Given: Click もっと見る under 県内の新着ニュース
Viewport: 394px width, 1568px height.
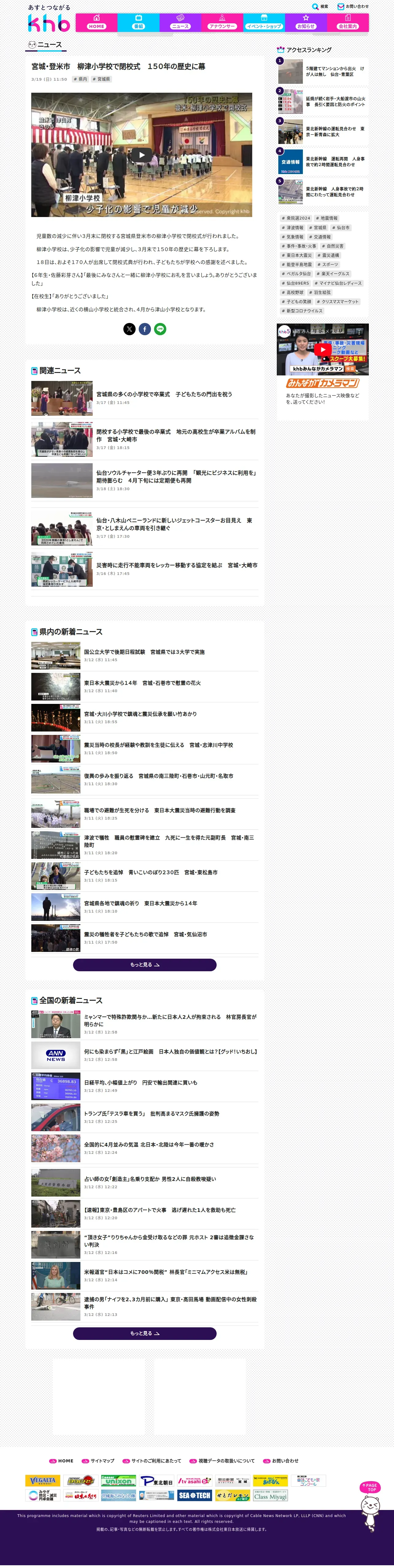Looking at the screenshot, I should pyautogui.click(x=145, y=965).
